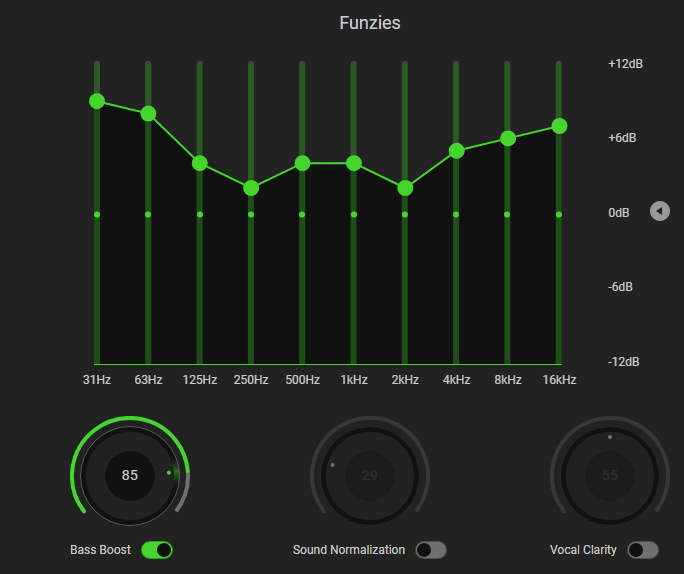Select the 125Hz equalizer handle
This screenshot has width=684, height=574.
(x=200, y=163)
